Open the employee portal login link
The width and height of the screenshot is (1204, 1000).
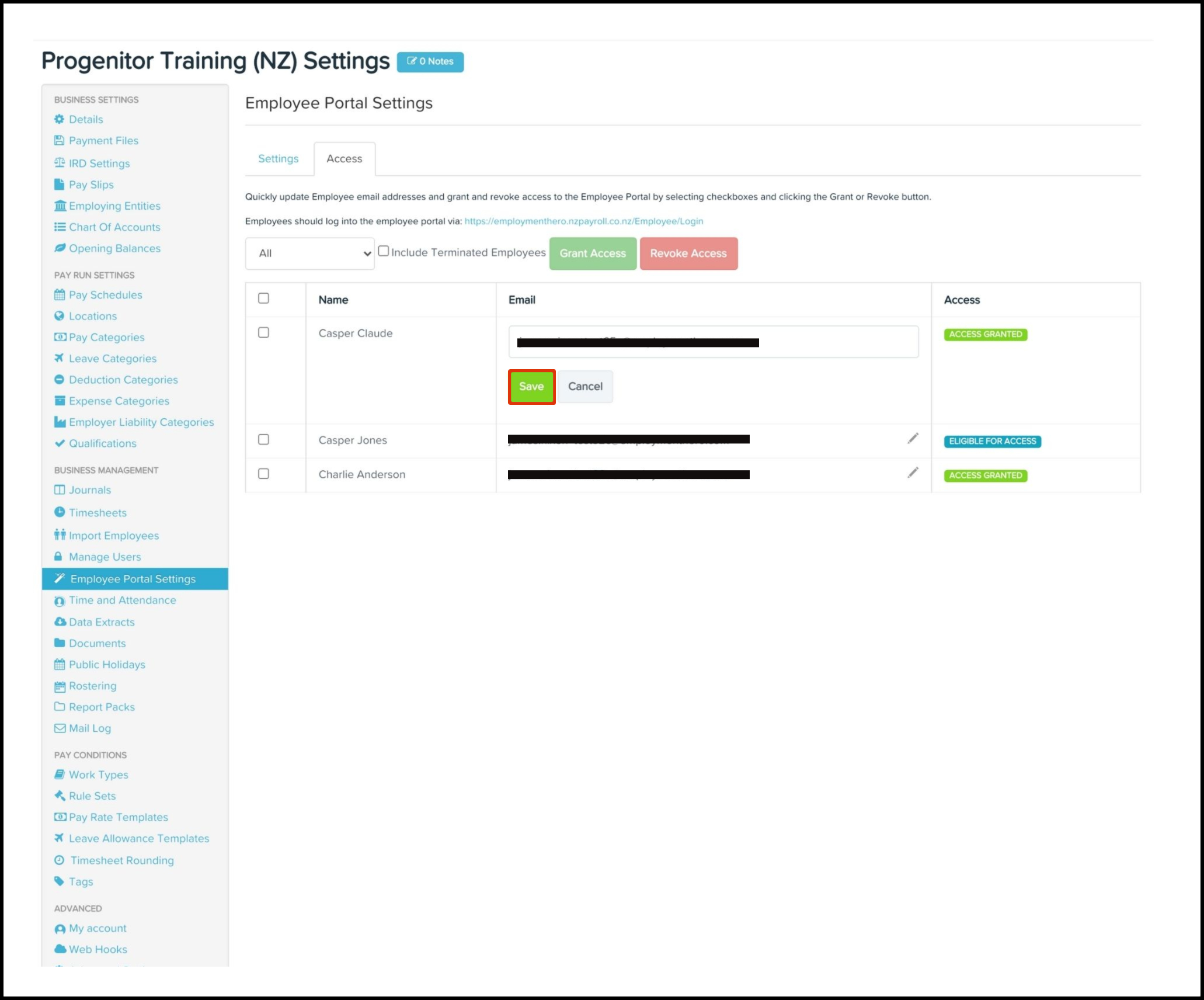point(583,221)
